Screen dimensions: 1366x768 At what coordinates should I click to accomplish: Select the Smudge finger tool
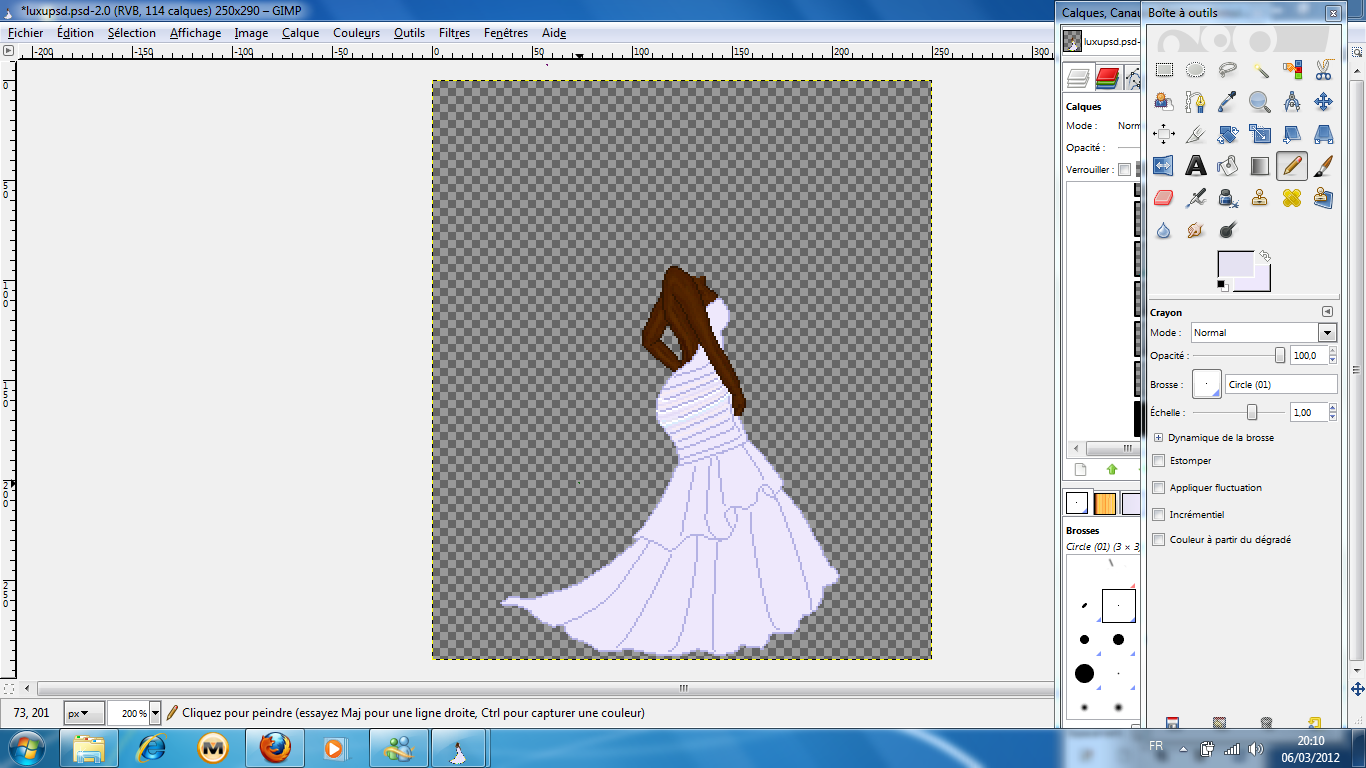pos(1196,230)
